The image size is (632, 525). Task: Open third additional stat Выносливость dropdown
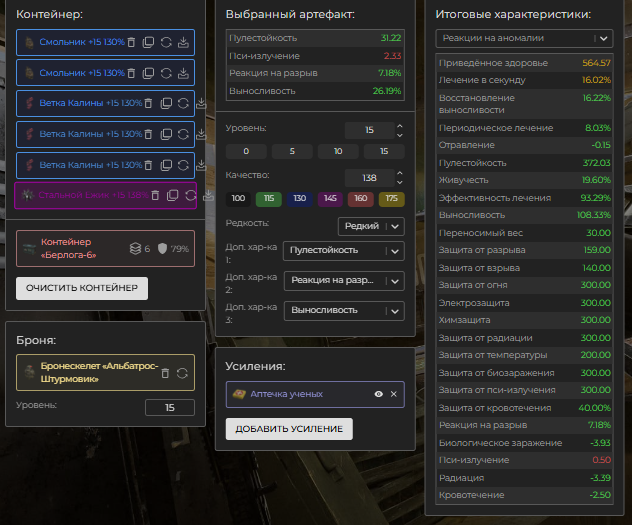coord(343,311)
